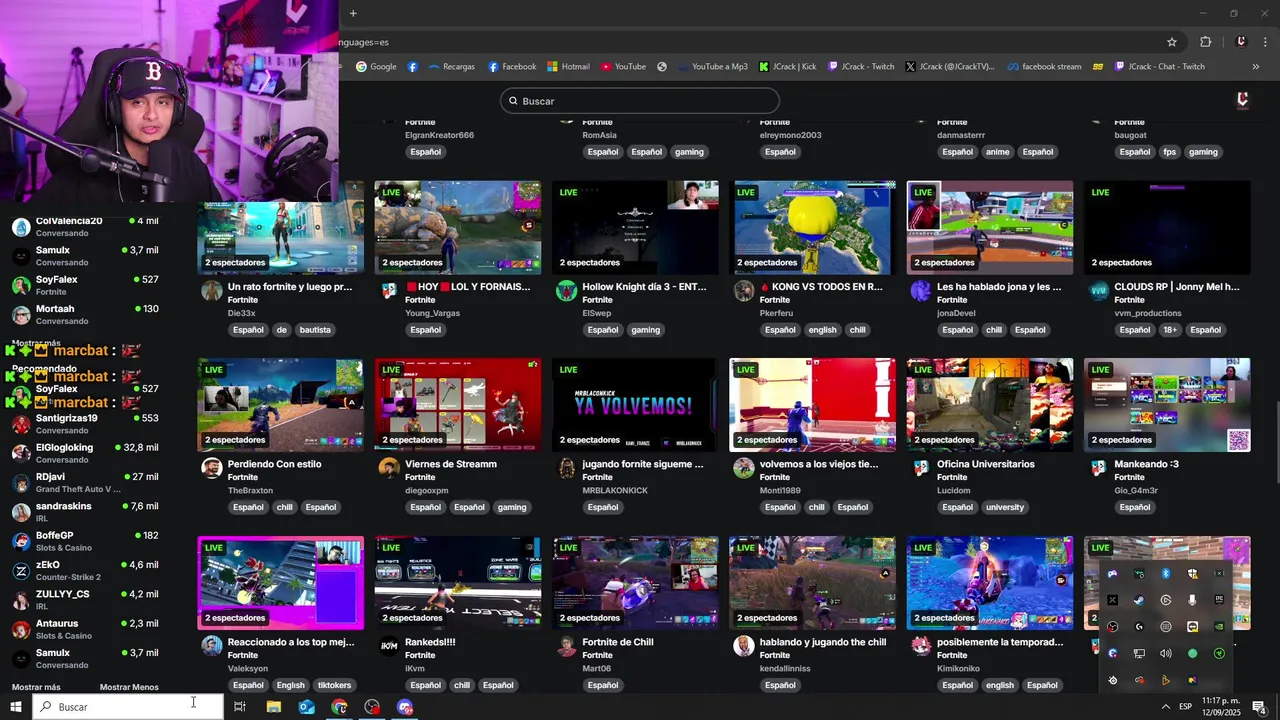This screenshot has height=720, width=1280.
Task: Open Perdiendo Con estilo stream thumbnail
Action: point(281,405)
